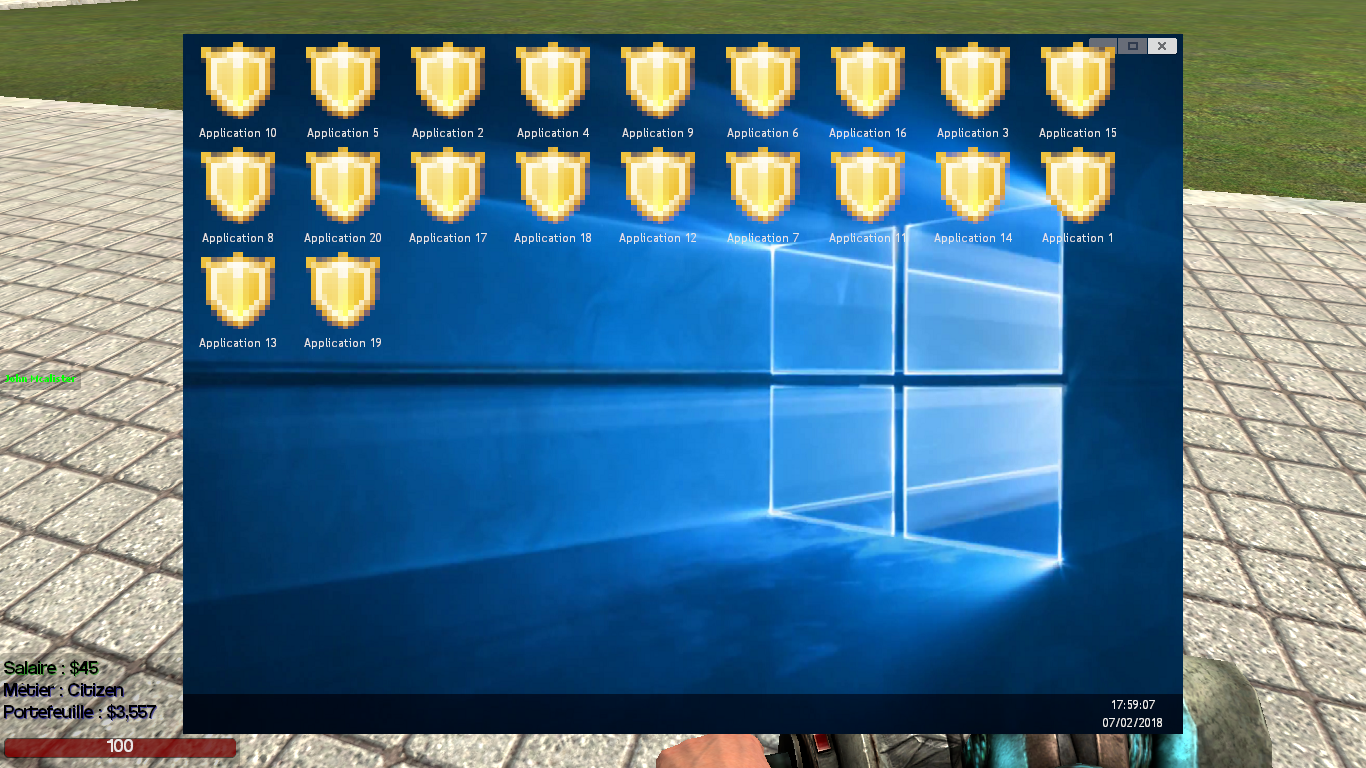Click the Application 1 shield icon

1078,186
